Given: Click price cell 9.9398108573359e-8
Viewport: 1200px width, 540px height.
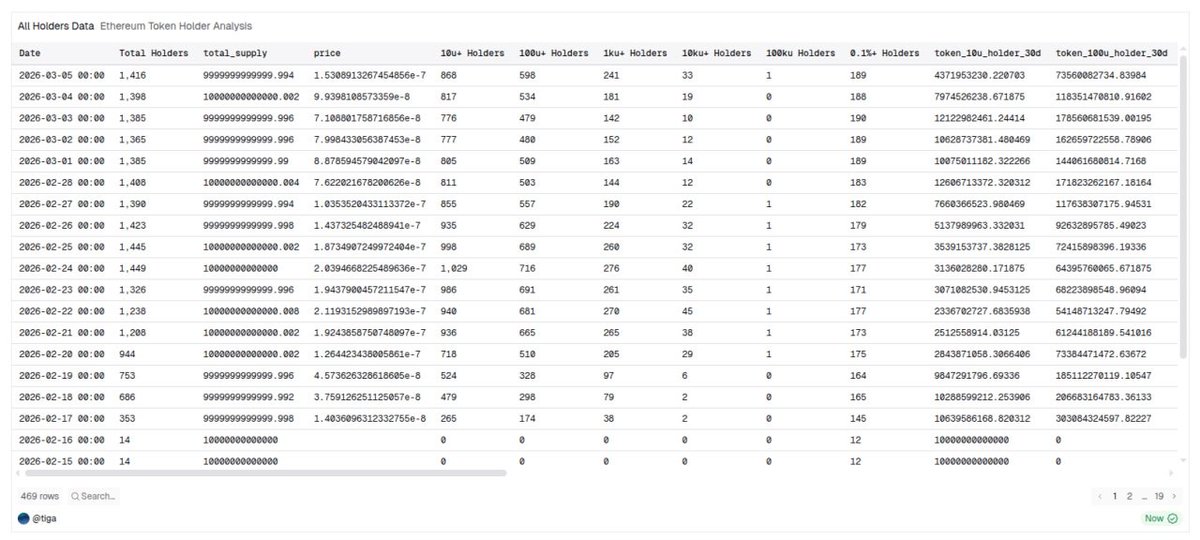Looking at the screenshot, I should 364,97.
